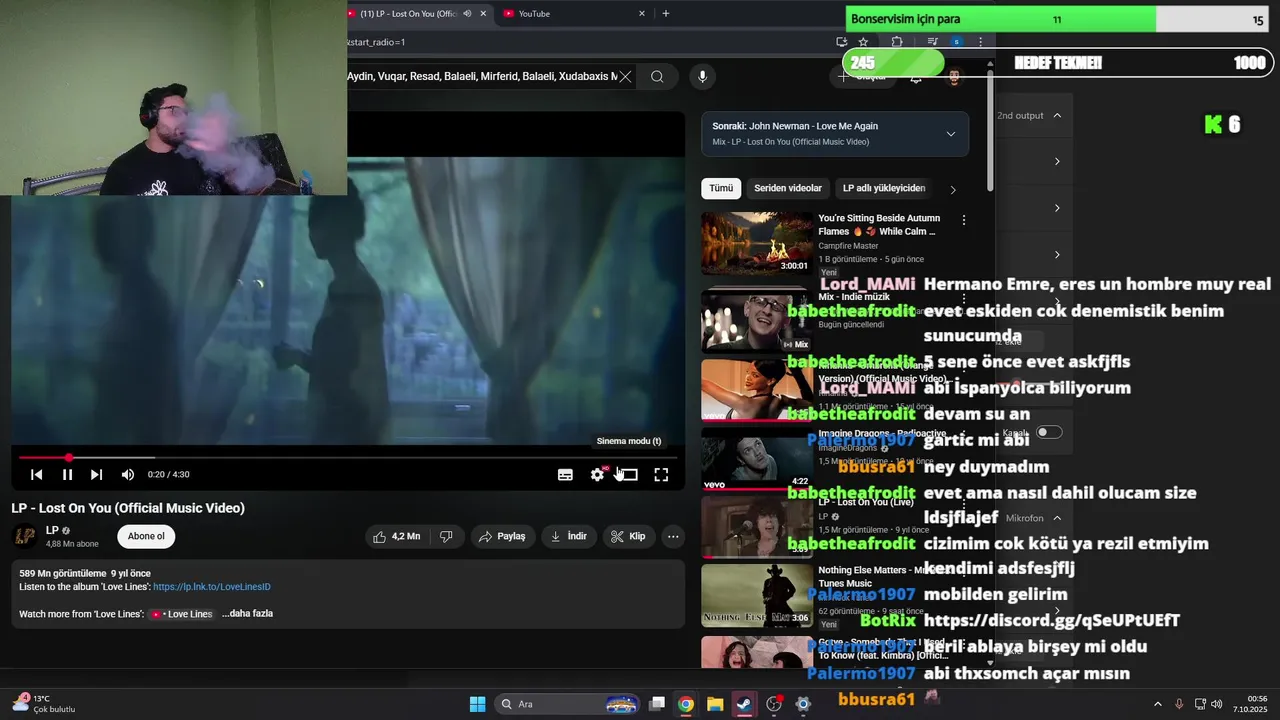The width and height of the screenshot is (1280, 720).
Task: Skip to the next video in the player
Action: [x=96, y=475]
